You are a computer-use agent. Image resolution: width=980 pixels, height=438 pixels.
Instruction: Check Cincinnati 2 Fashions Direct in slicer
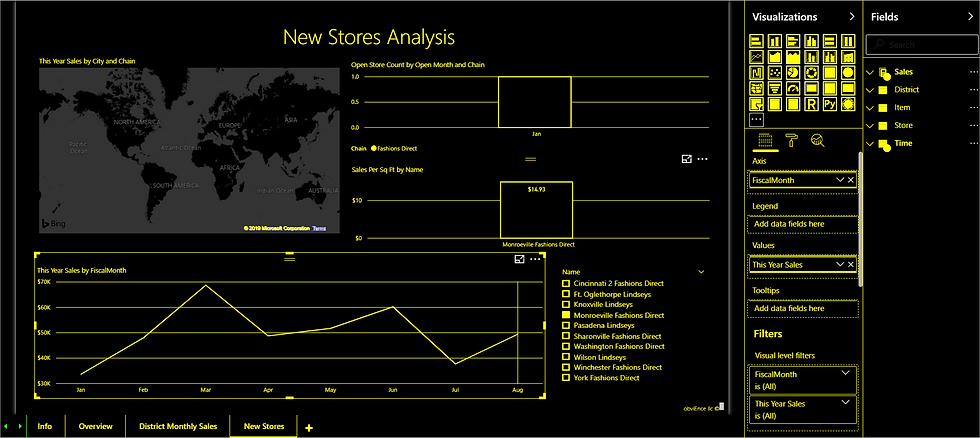coord(566,283)
